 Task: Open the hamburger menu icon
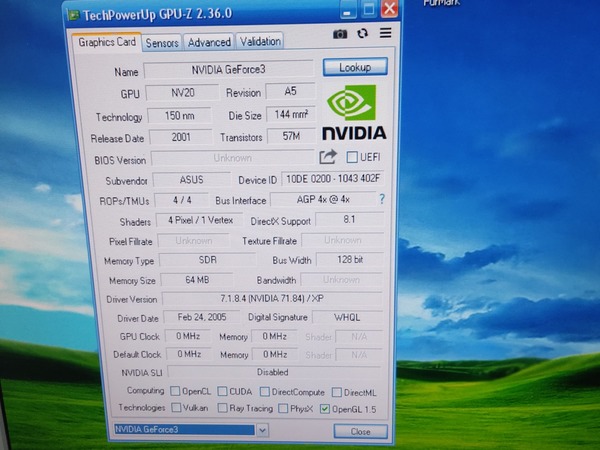click(385, 33)
